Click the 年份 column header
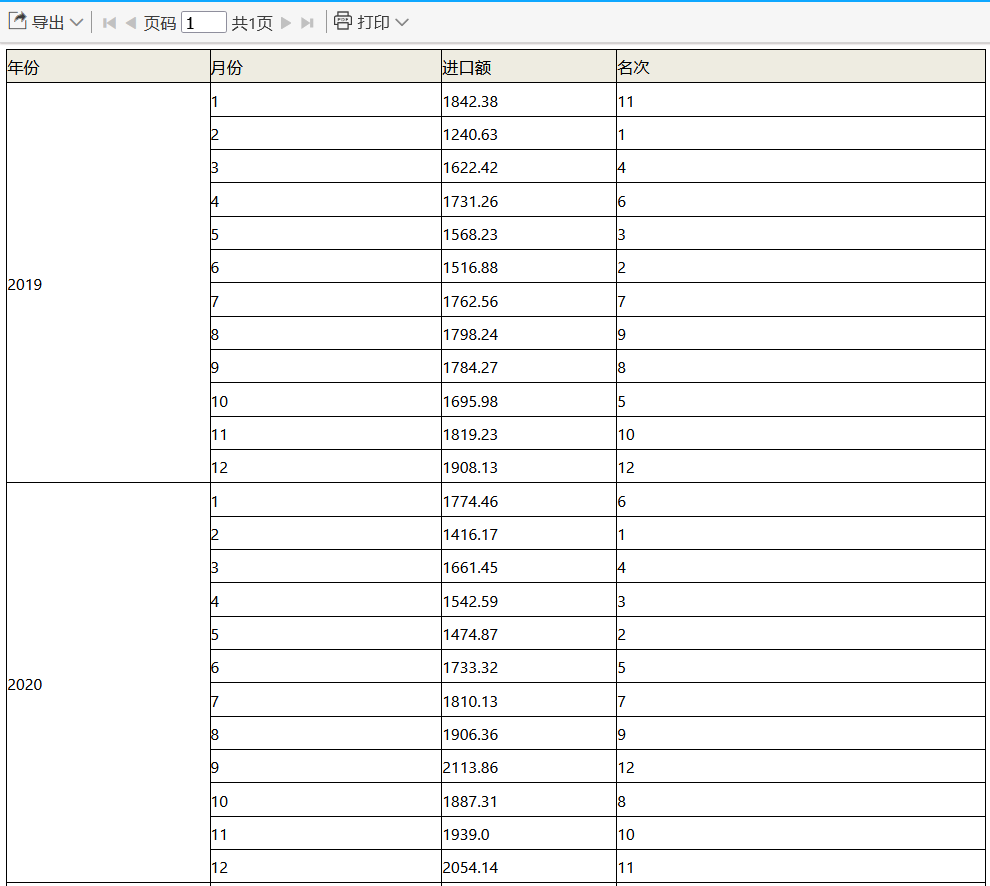 tap(108, 66)
